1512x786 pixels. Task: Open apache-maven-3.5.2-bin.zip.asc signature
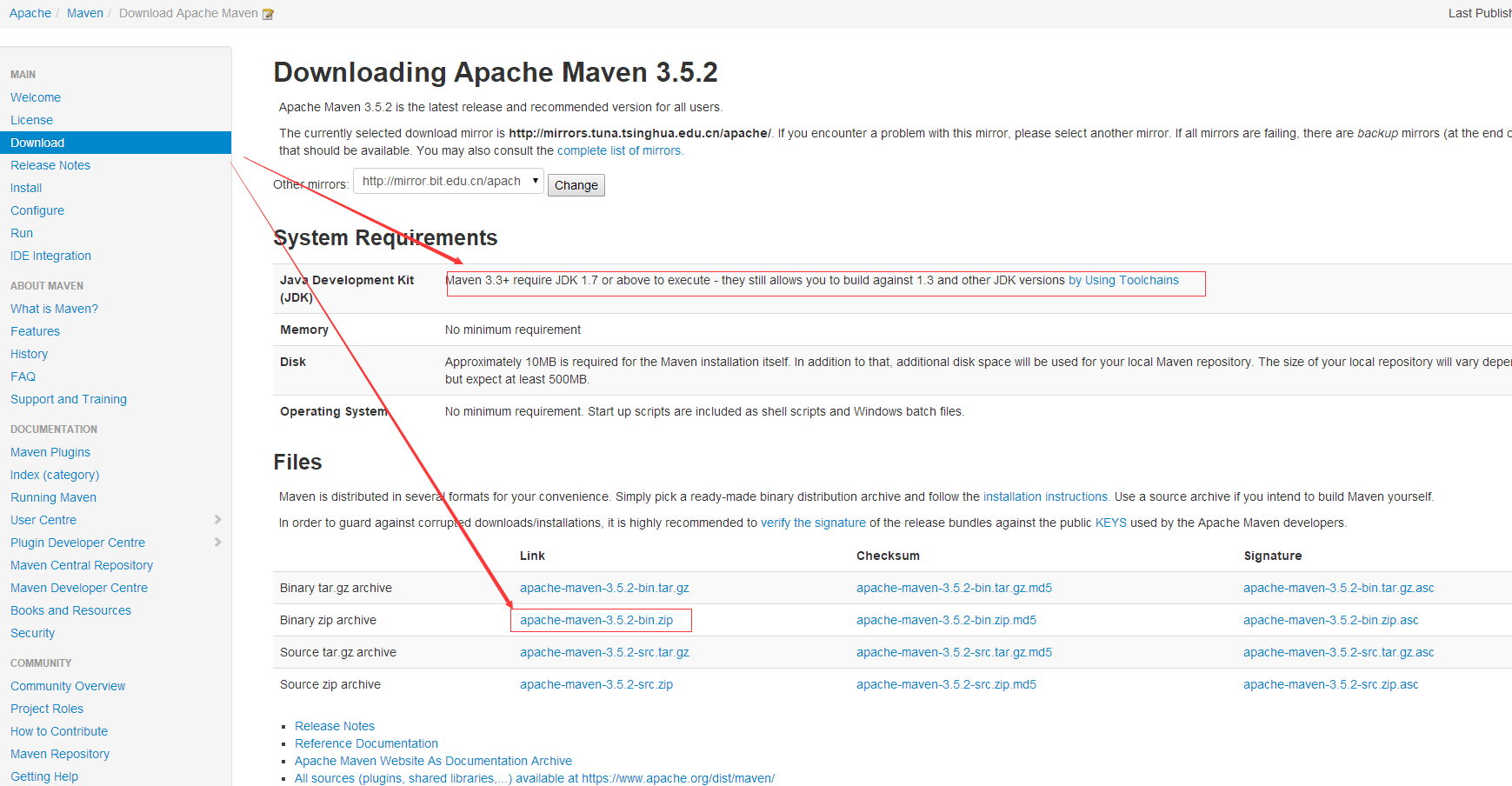pyautogui.click(x=1330, y=620)
